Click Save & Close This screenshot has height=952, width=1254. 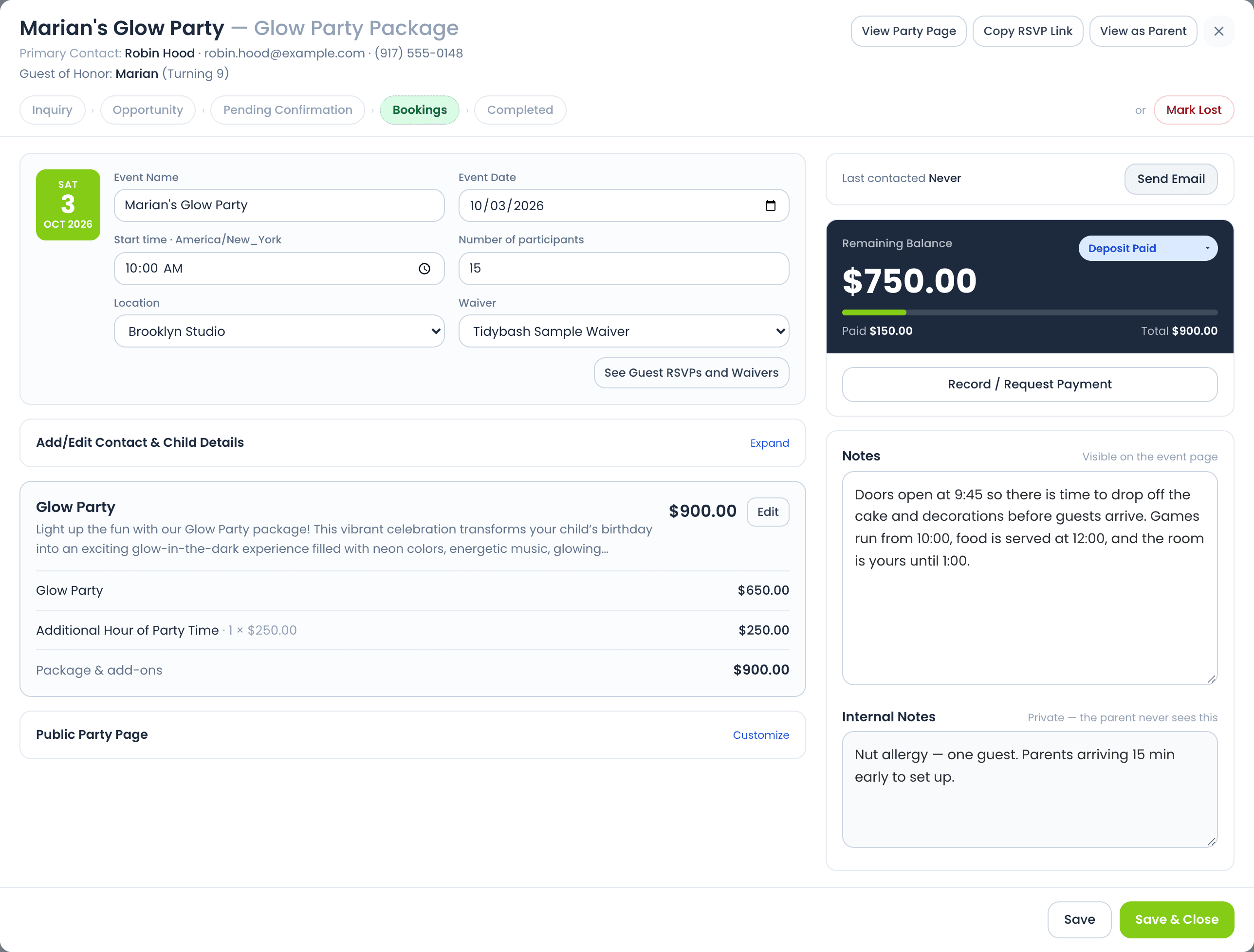coord(1176,919)
